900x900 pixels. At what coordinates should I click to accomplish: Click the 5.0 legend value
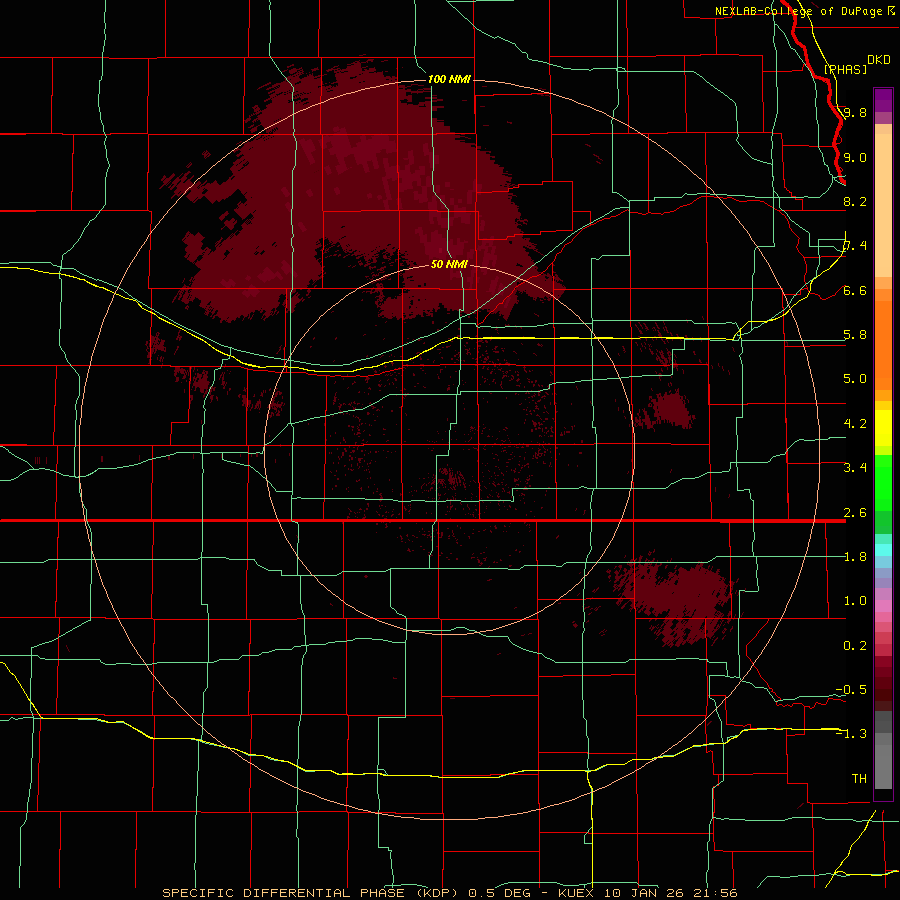click(x=855, y=378)
